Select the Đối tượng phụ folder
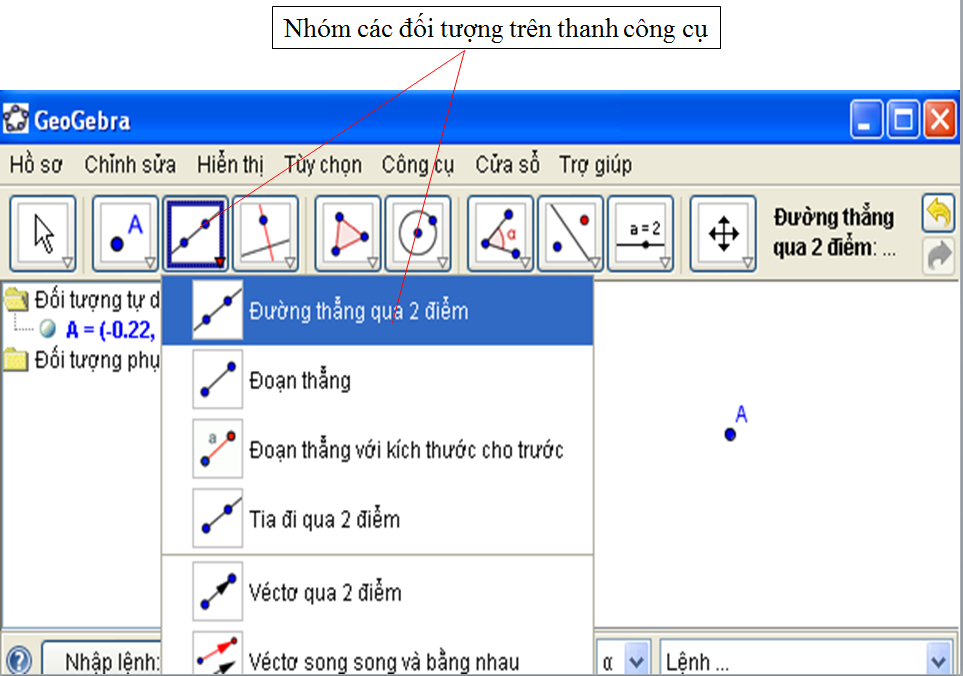The width and height of the screenshot is (963, 676). (x=83, y=359)
